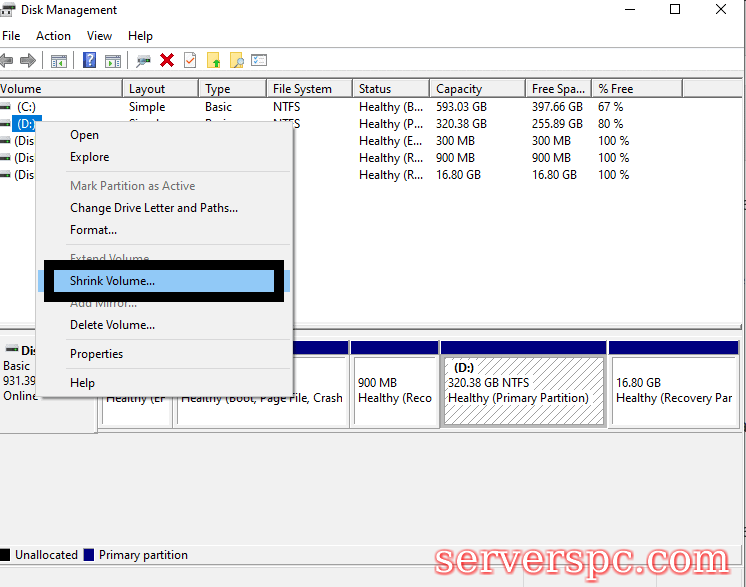Choose Shrink Volume from context menu
Viewport: 746px width, 587px height.
112,281
